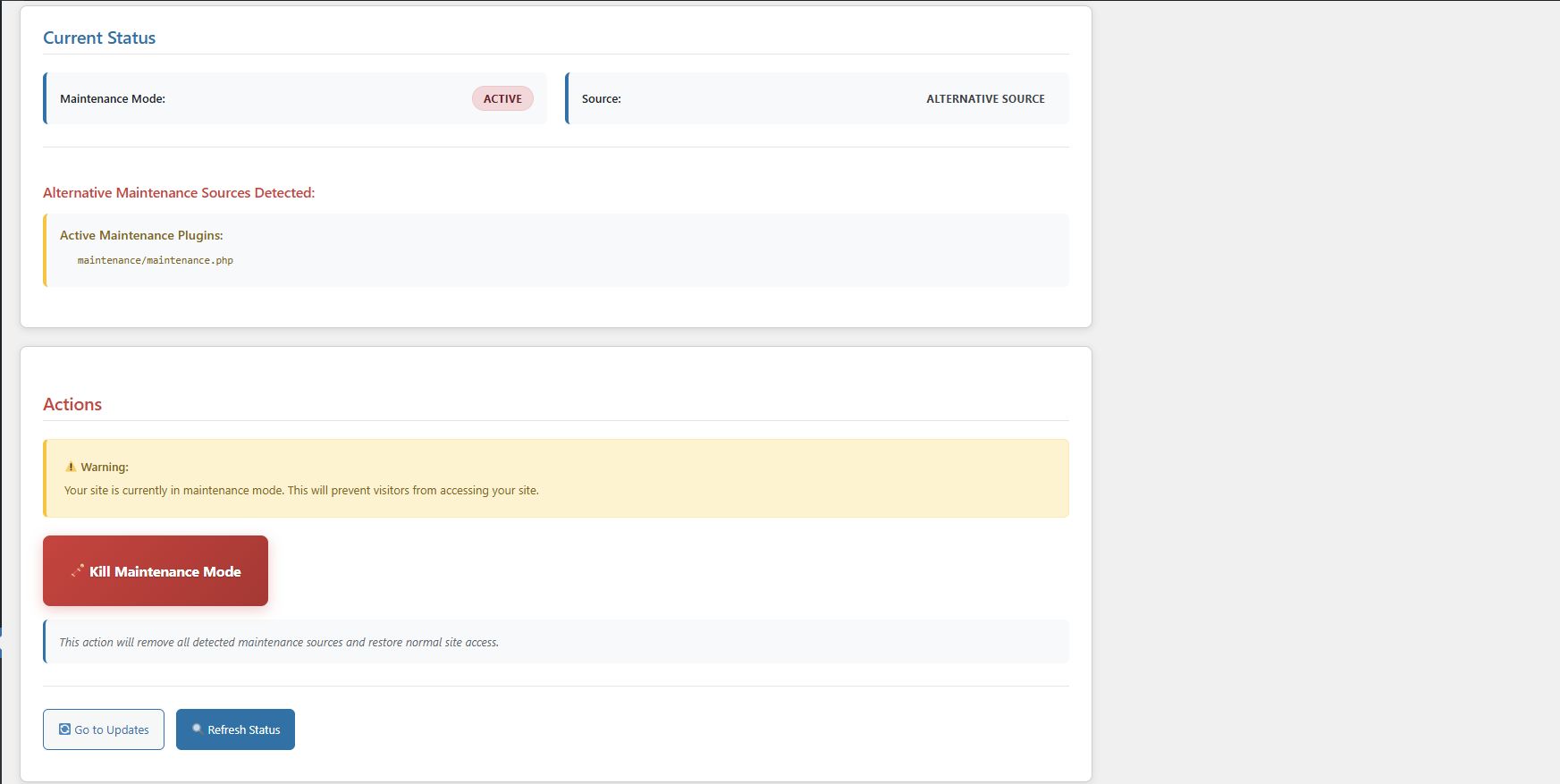The image size is (1560, 784).
Task: Click the icon inside Refresh Status button
Action: 198,729
